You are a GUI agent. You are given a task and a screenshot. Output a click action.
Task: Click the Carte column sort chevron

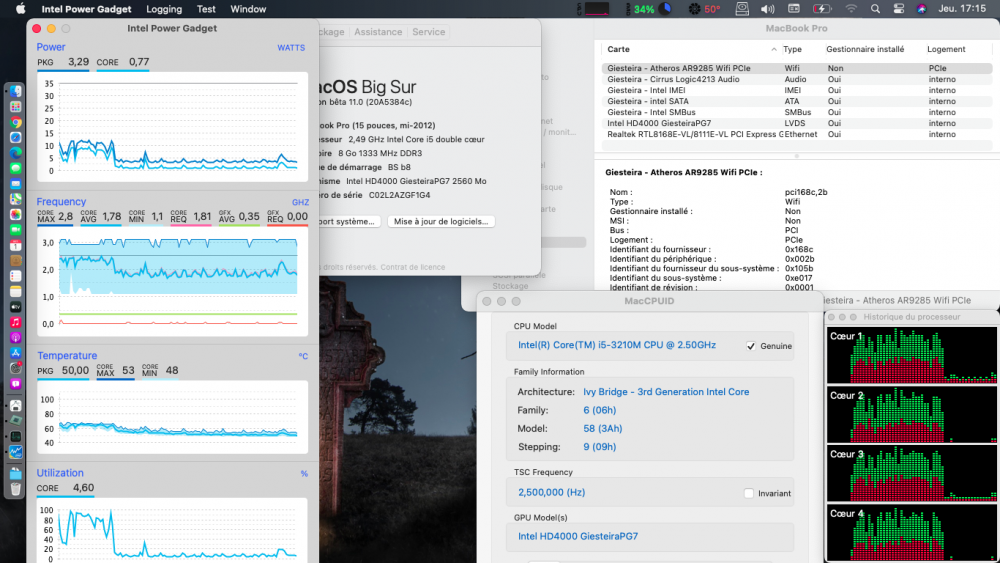[774, 49]
